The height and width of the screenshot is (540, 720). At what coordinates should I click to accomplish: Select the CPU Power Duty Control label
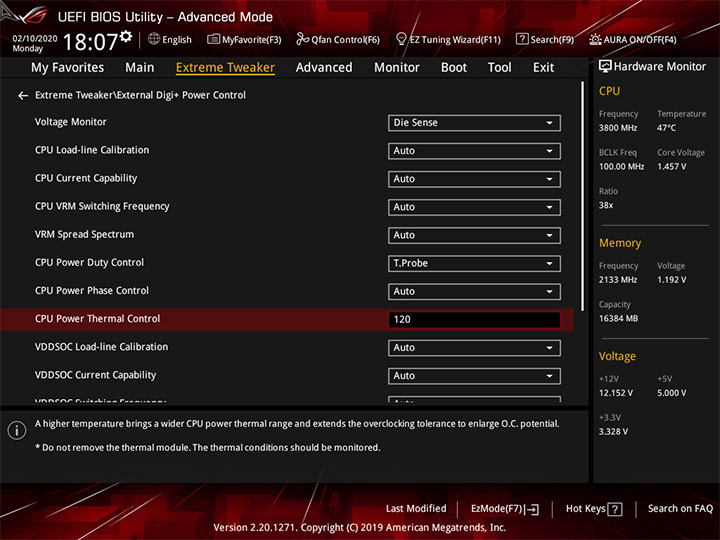89,263
